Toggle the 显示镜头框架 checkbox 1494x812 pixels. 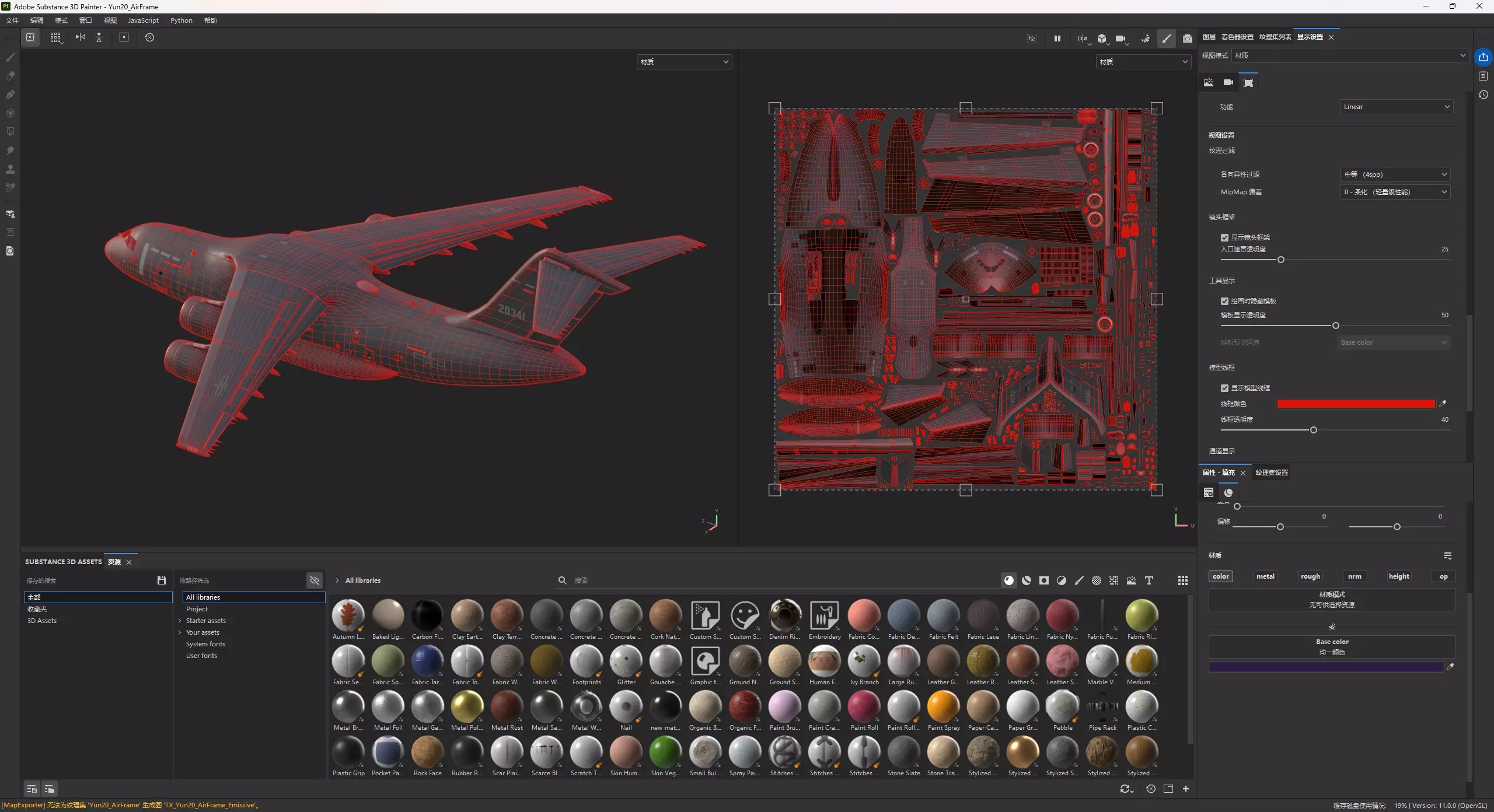1224,237
